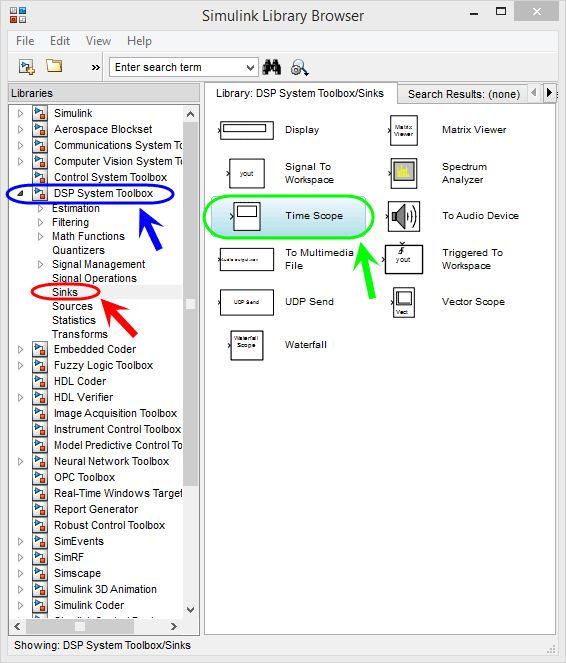Open the View menu
This screenshot has width=566, height=663.
point(98,41)
